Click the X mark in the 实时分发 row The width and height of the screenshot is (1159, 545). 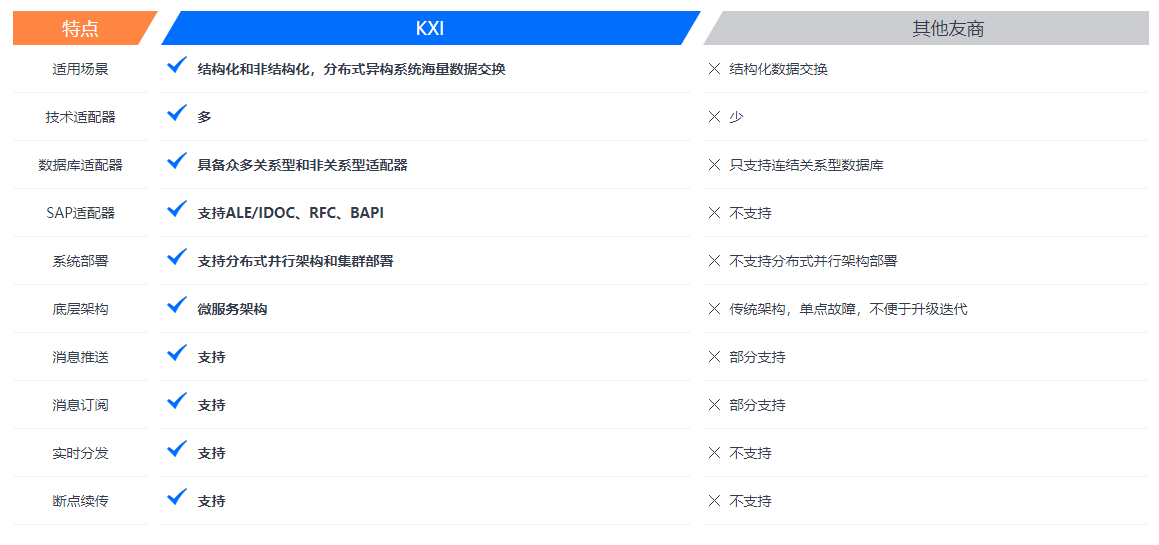pos(714,453)
